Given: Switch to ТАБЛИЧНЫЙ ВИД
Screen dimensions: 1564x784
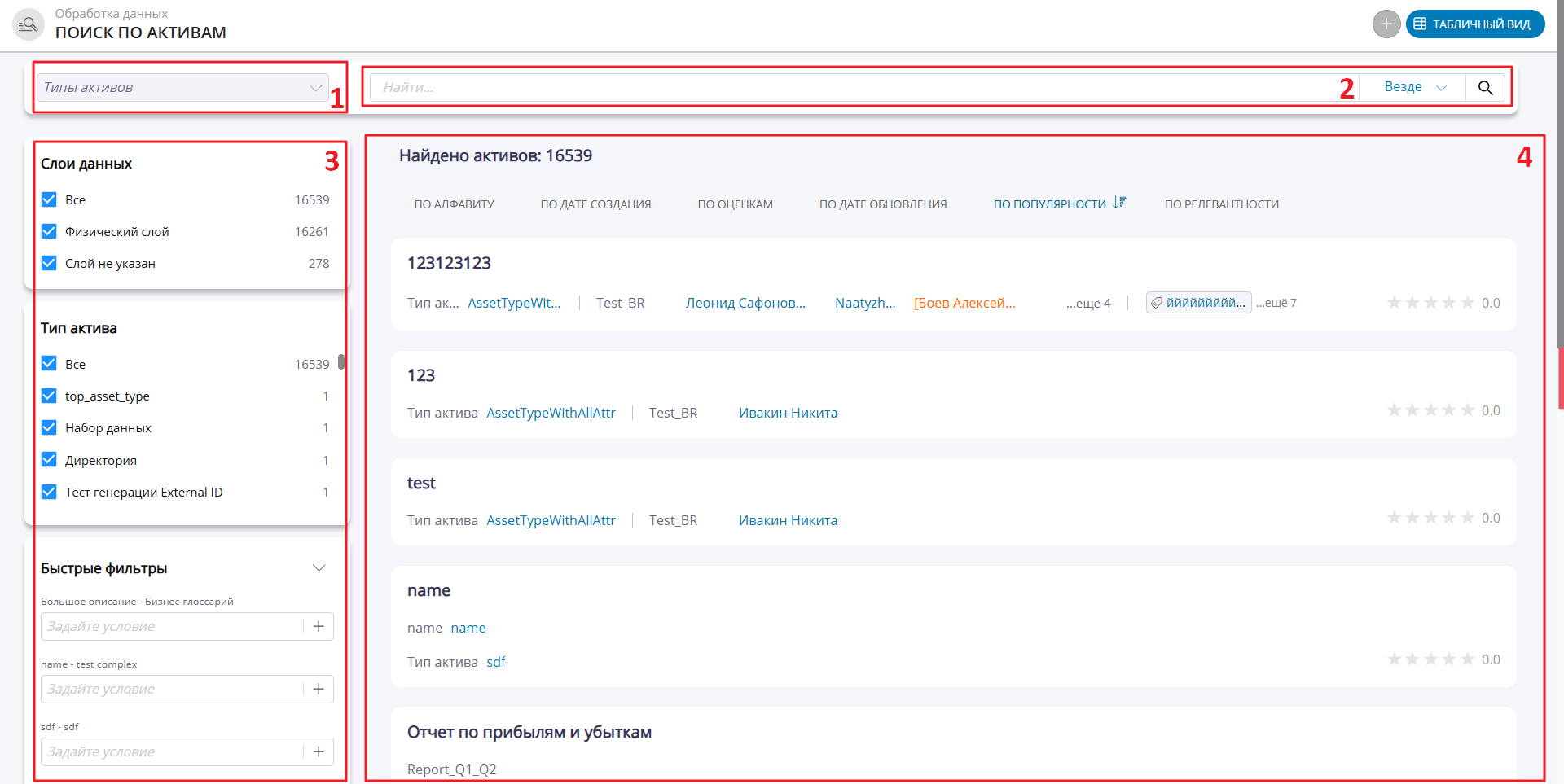Looking at the screenshot, I should point(1474,24).
